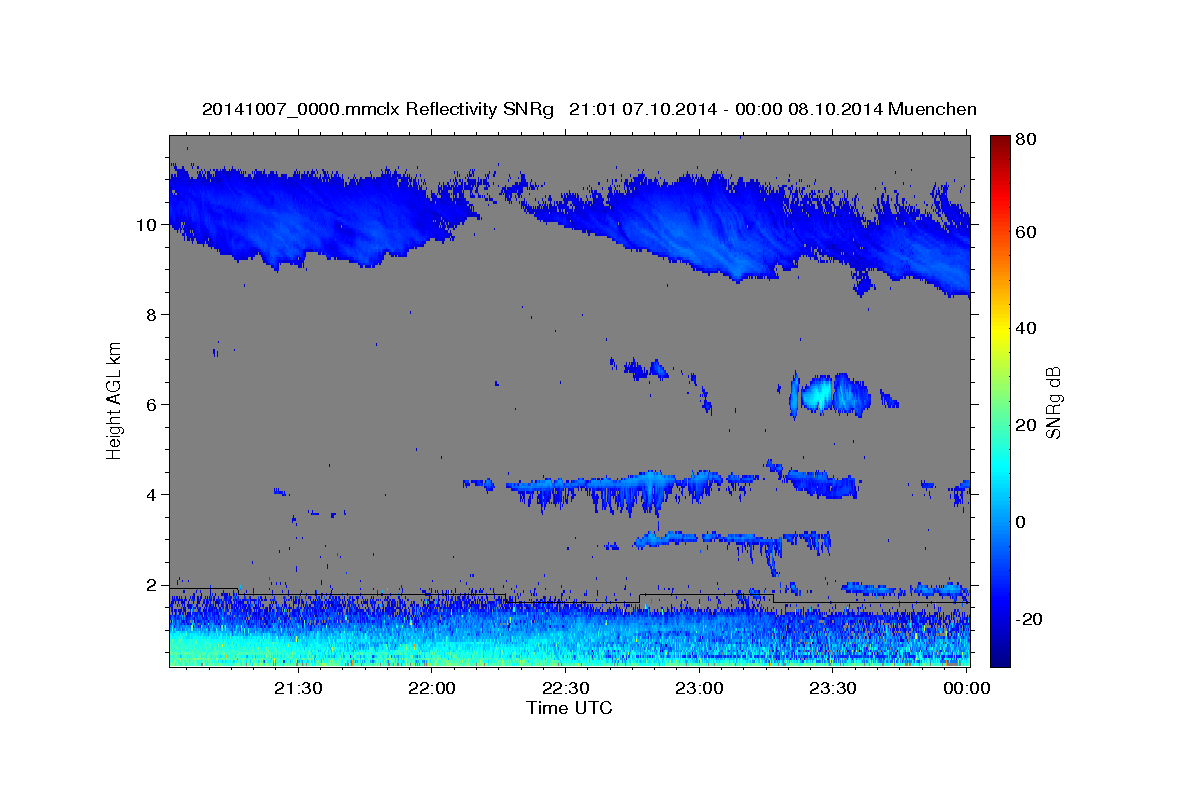The image size is (1200, 800).
Task: Click the 'SNRg dB' colorbar label
Action: coord(1053,403)
